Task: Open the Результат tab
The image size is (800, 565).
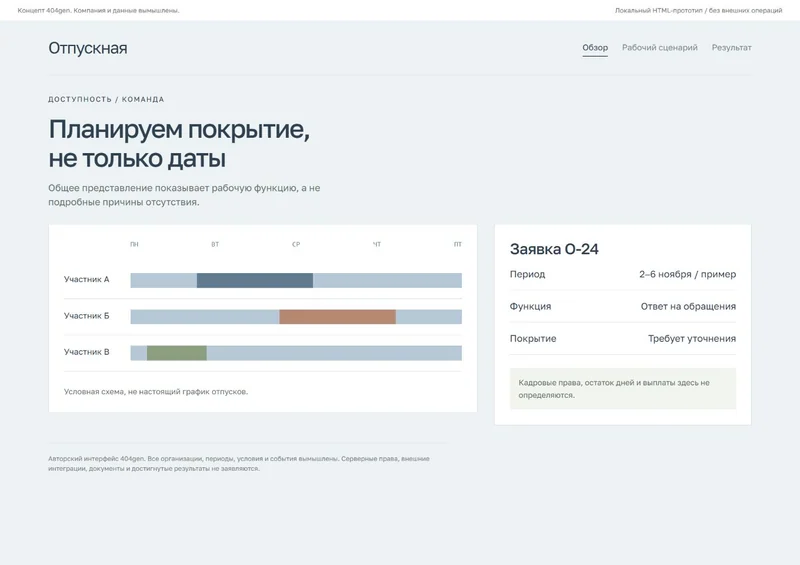Action: pyautogui.click(x=732, y=47)
